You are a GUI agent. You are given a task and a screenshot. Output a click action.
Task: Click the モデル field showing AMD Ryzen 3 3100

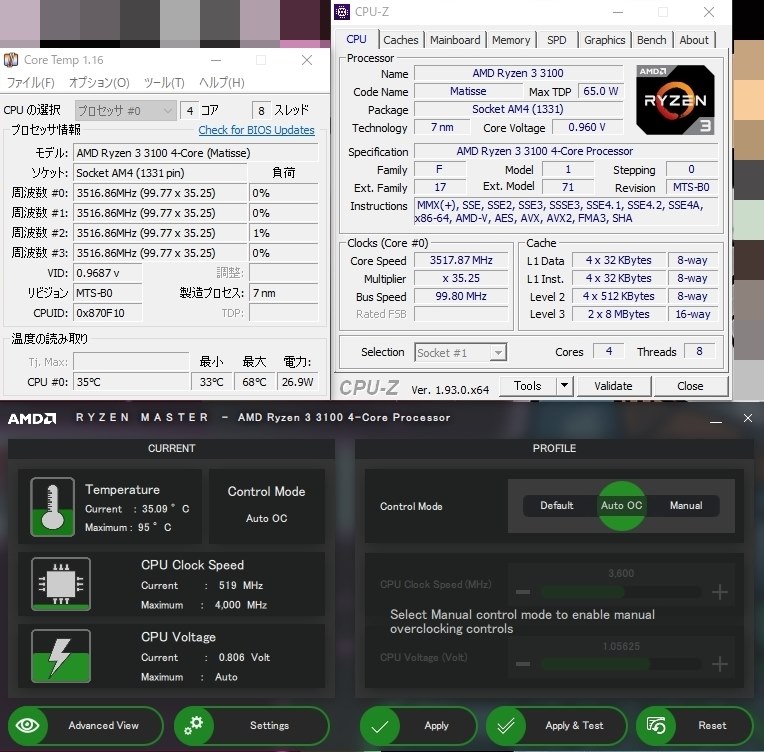pyautogui.click(x=195, y=153)
